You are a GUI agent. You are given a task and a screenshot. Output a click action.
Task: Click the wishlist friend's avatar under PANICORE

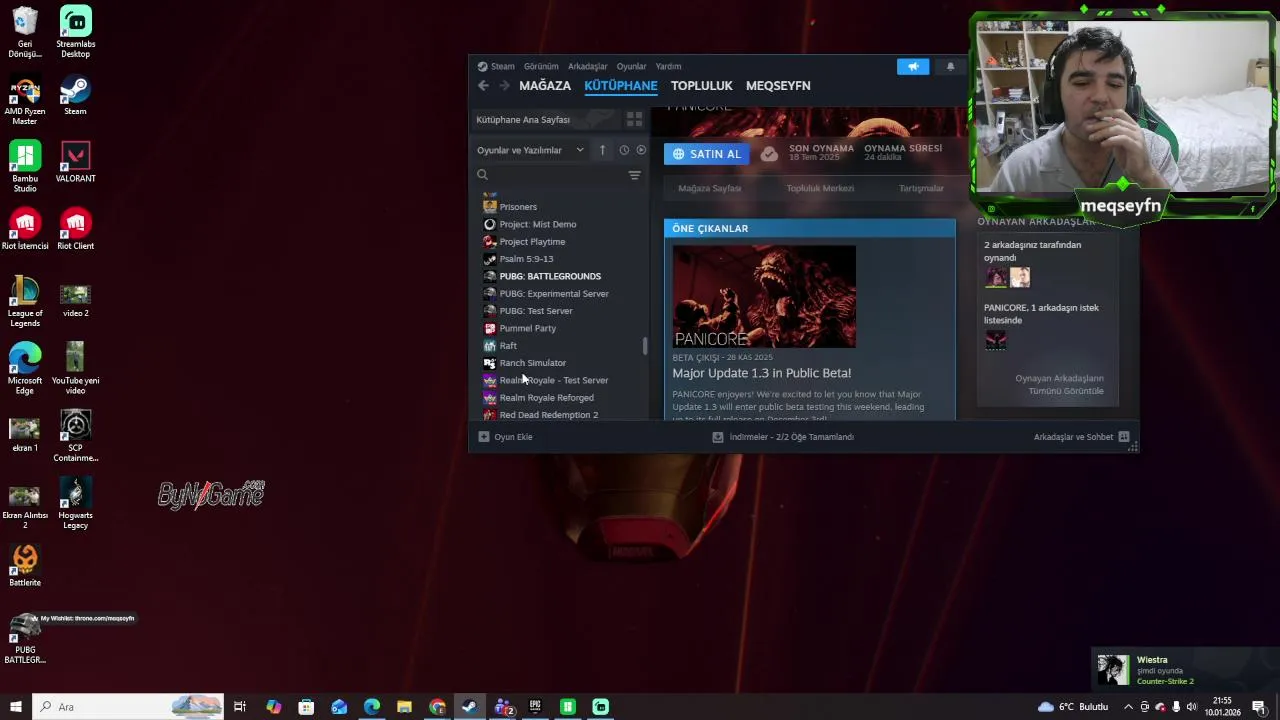(x=996, y=340)
